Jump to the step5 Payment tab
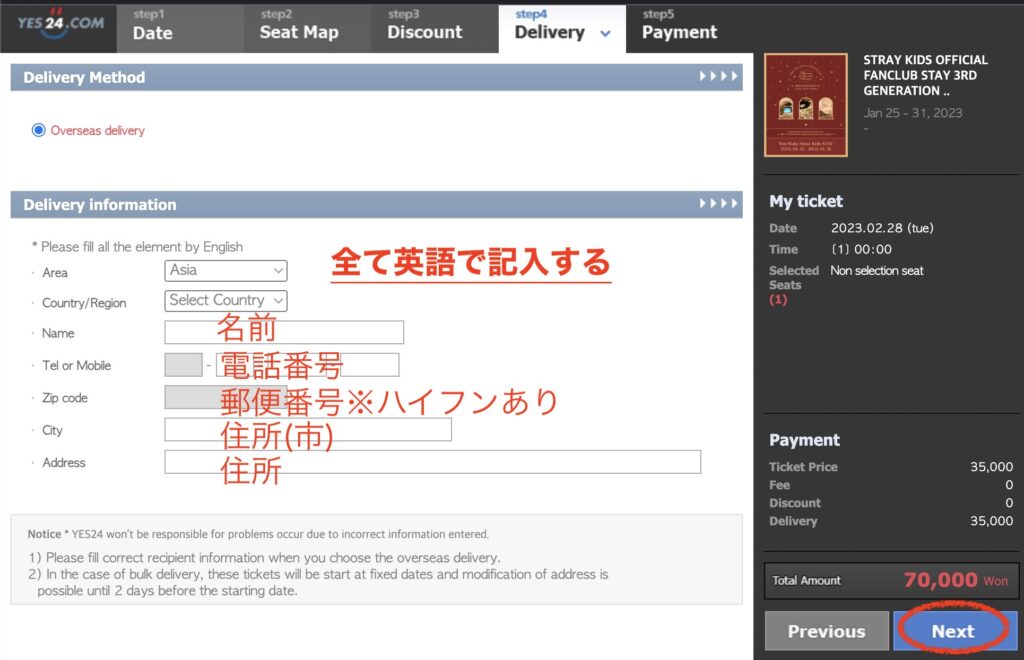 pos(688,26)
